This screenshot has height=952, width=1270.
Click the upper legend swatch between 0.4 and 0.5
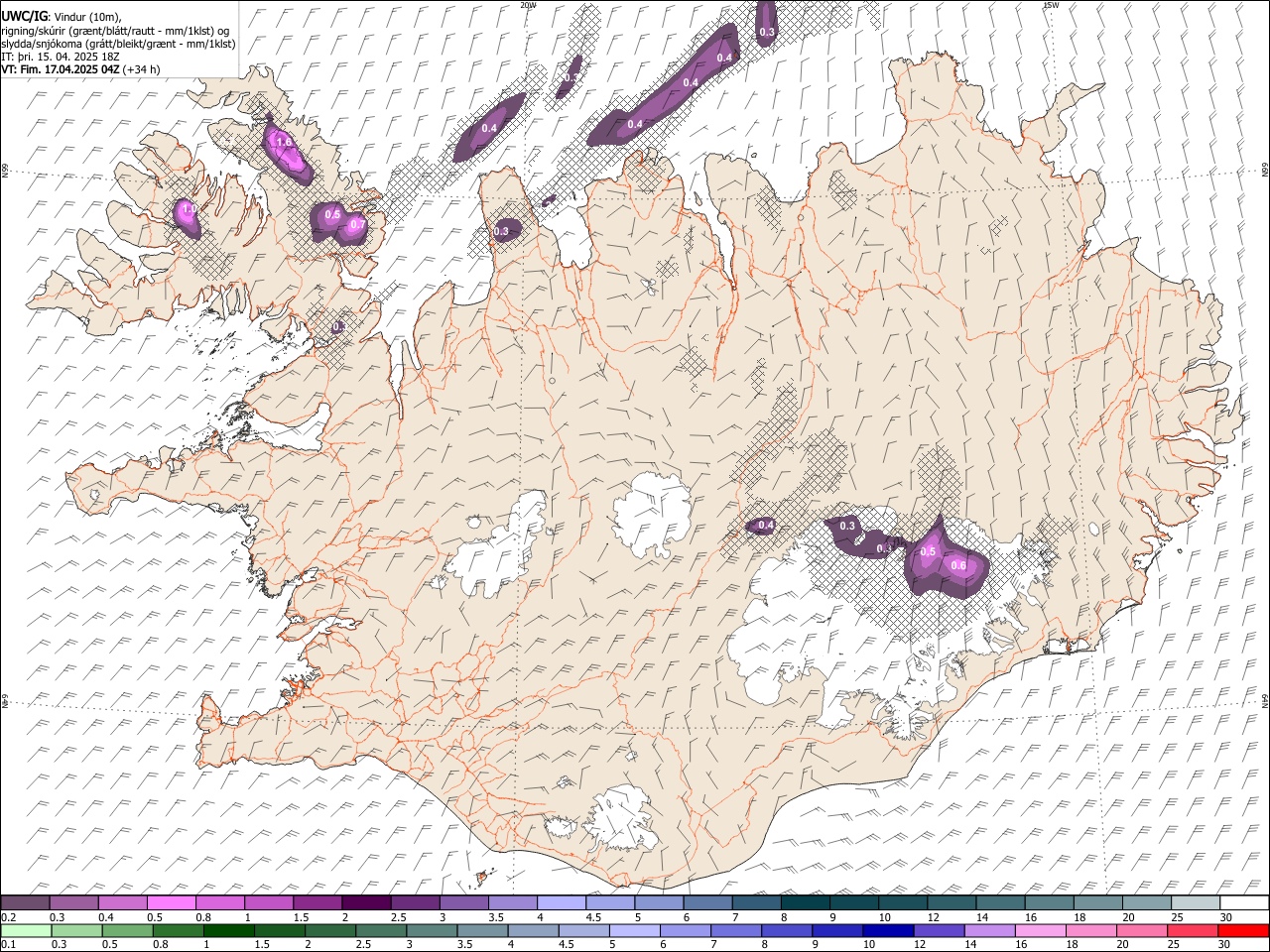coord(123,902)
